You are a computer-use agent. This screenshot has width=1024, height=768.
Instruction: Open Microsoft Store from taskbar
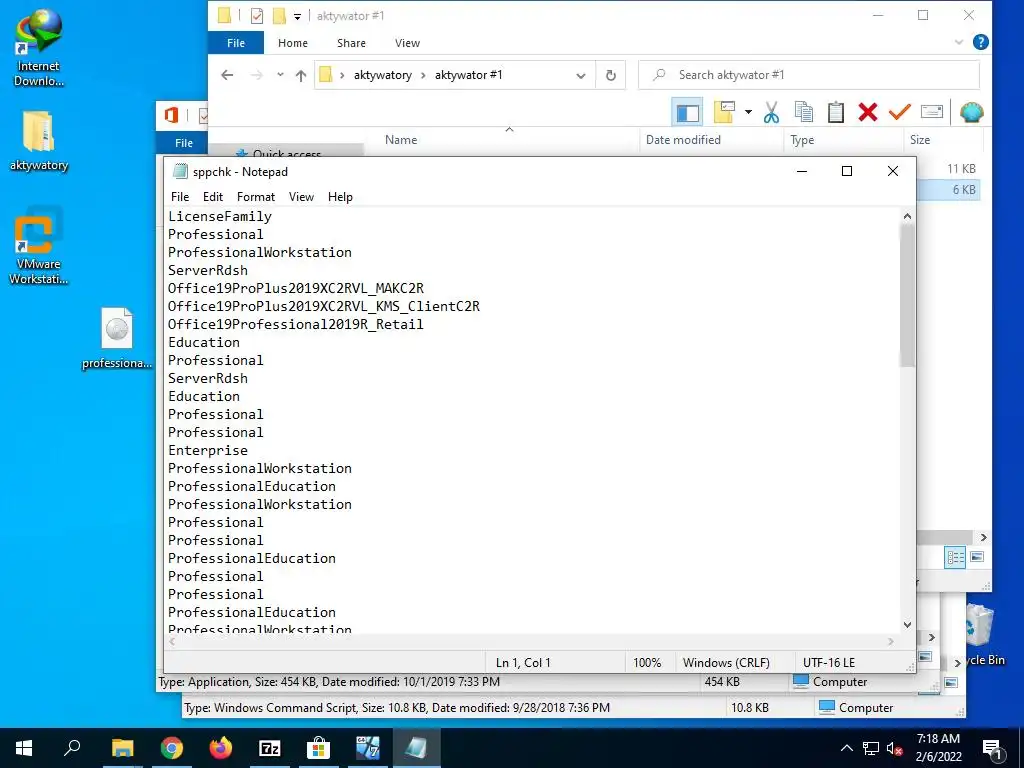click(318, 748)
